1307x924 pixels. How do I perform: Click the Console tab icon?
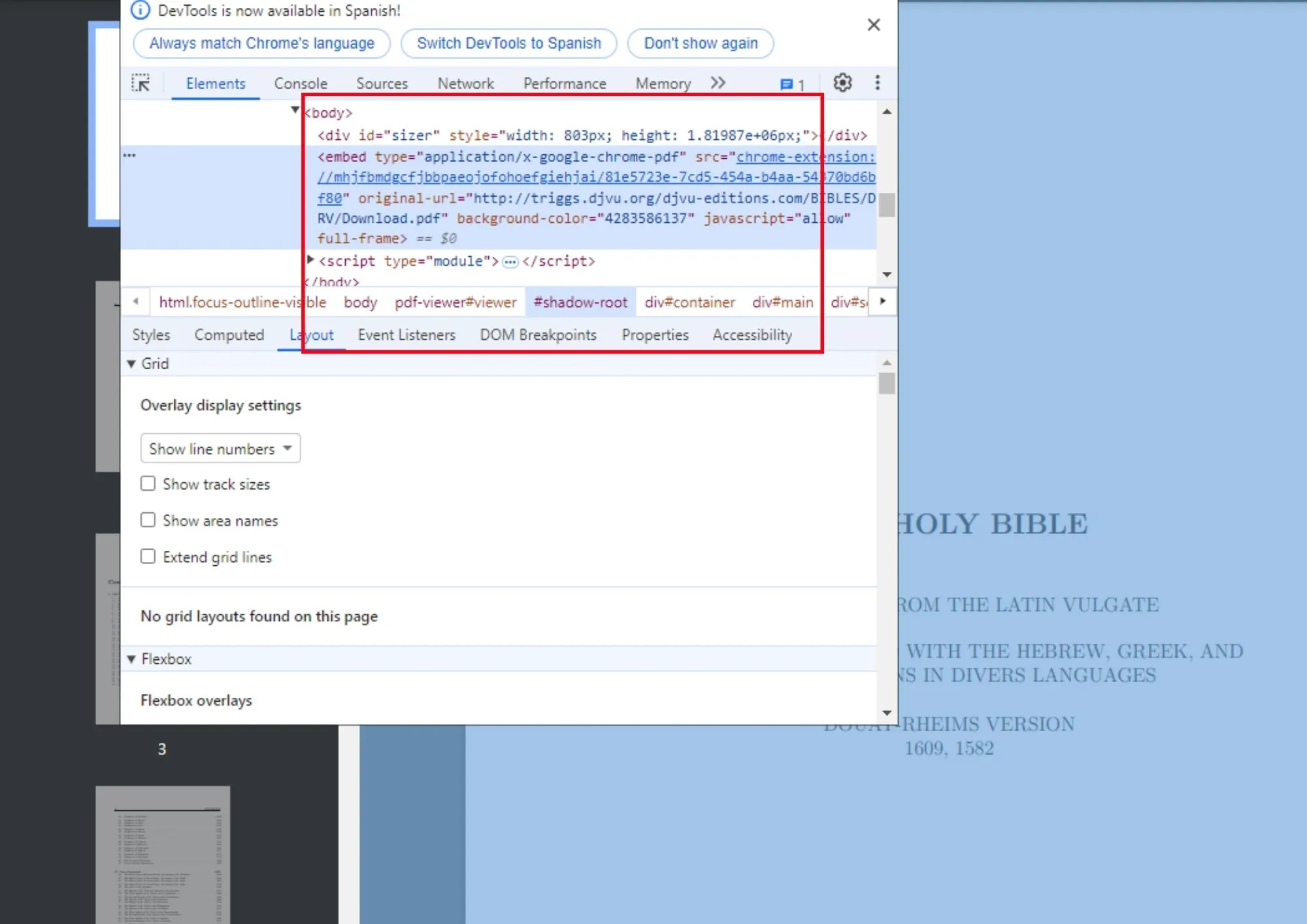coord(300,83)
